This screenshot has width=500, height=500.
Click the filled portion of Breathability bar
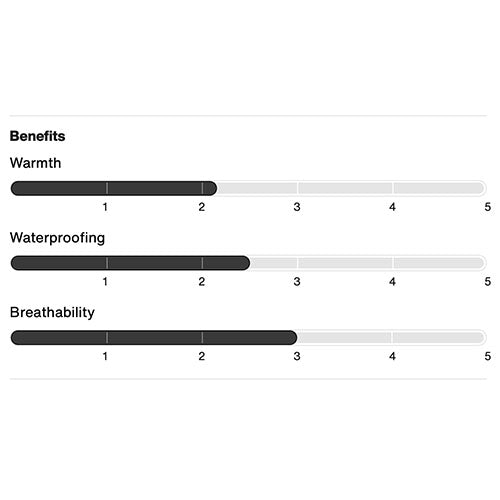coord(154,338)
